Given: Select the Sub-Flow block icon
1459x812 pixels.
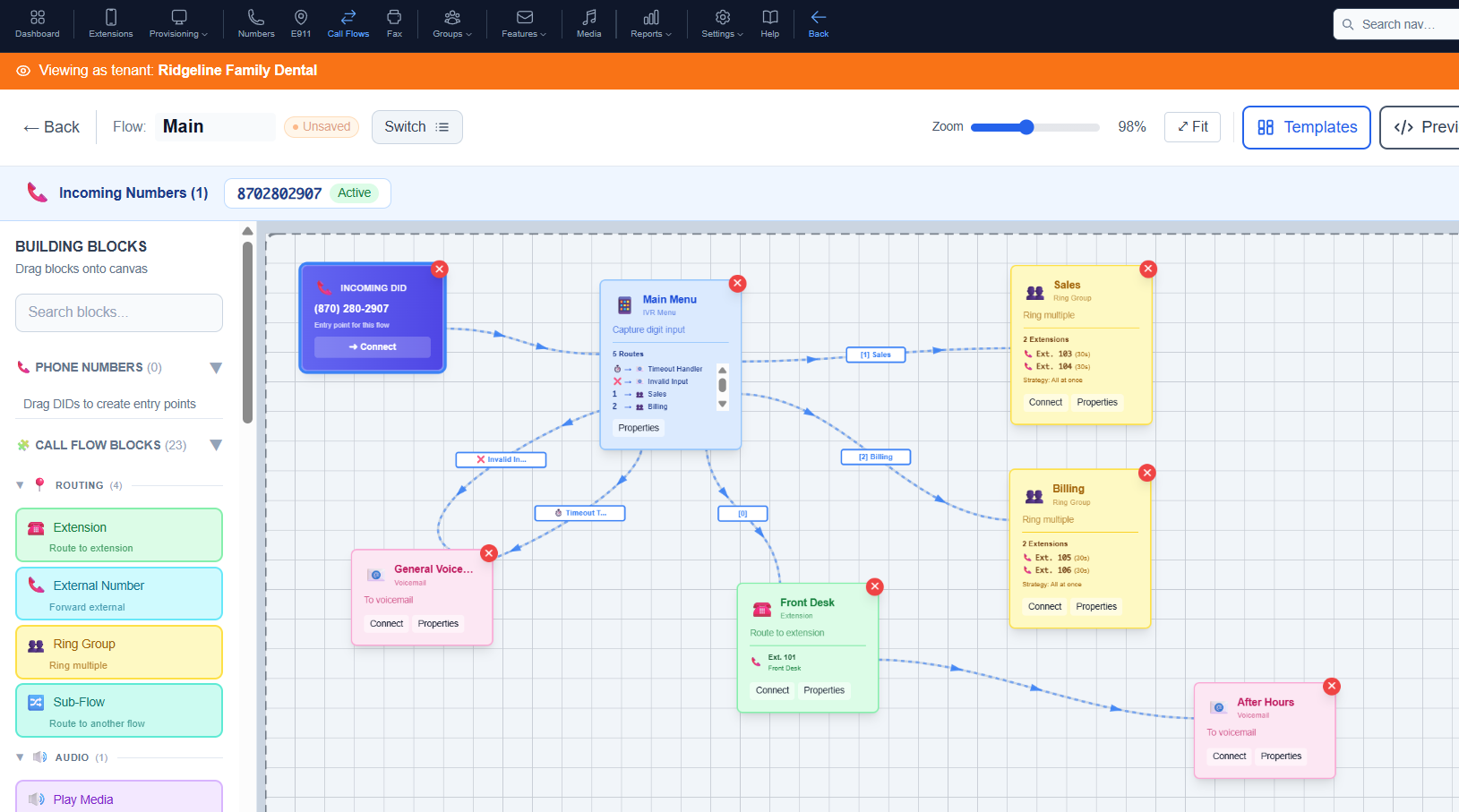Looking at the screenshot, I should coord(36,702).
